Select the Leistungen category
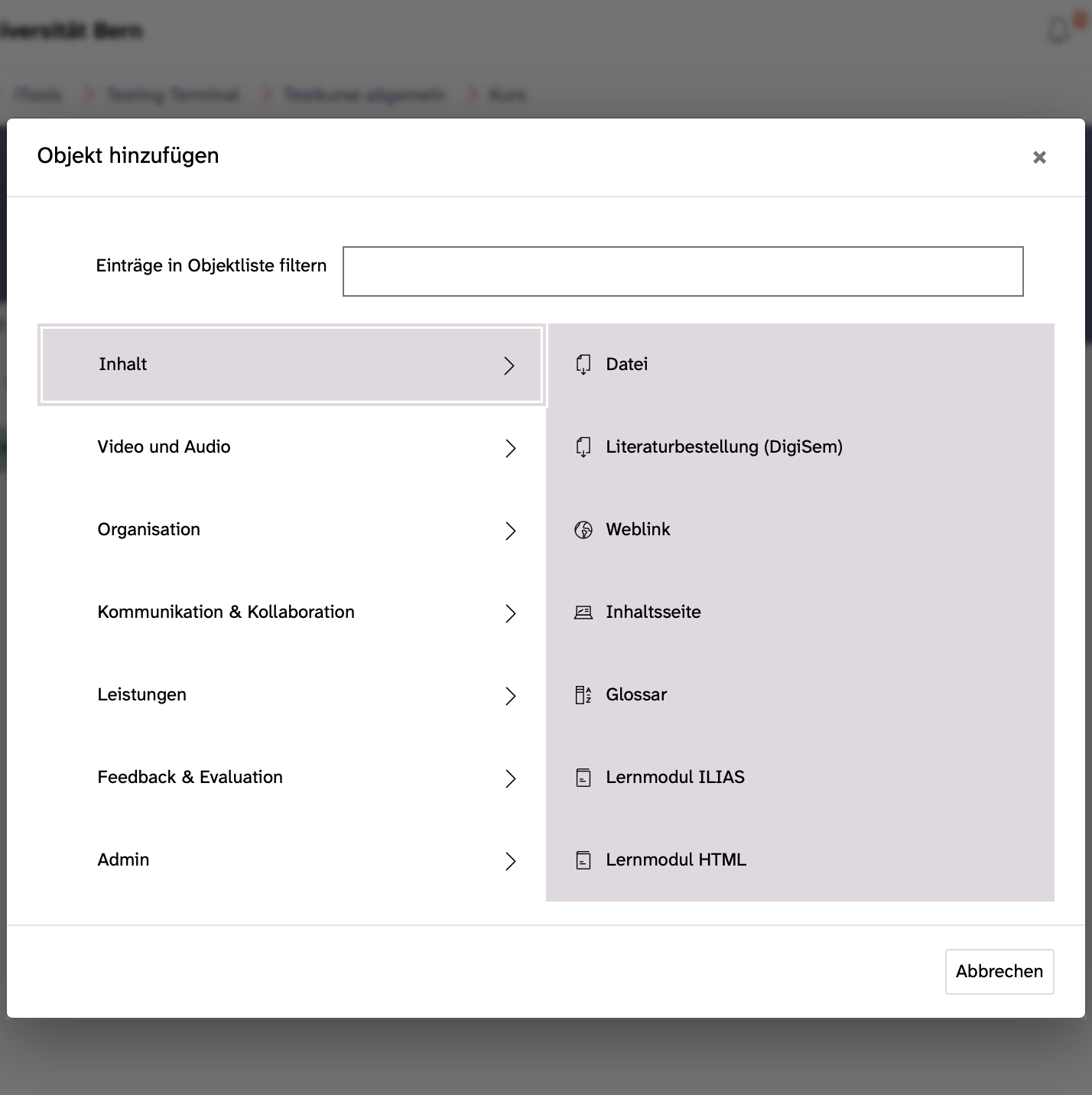 click(291, 695)
